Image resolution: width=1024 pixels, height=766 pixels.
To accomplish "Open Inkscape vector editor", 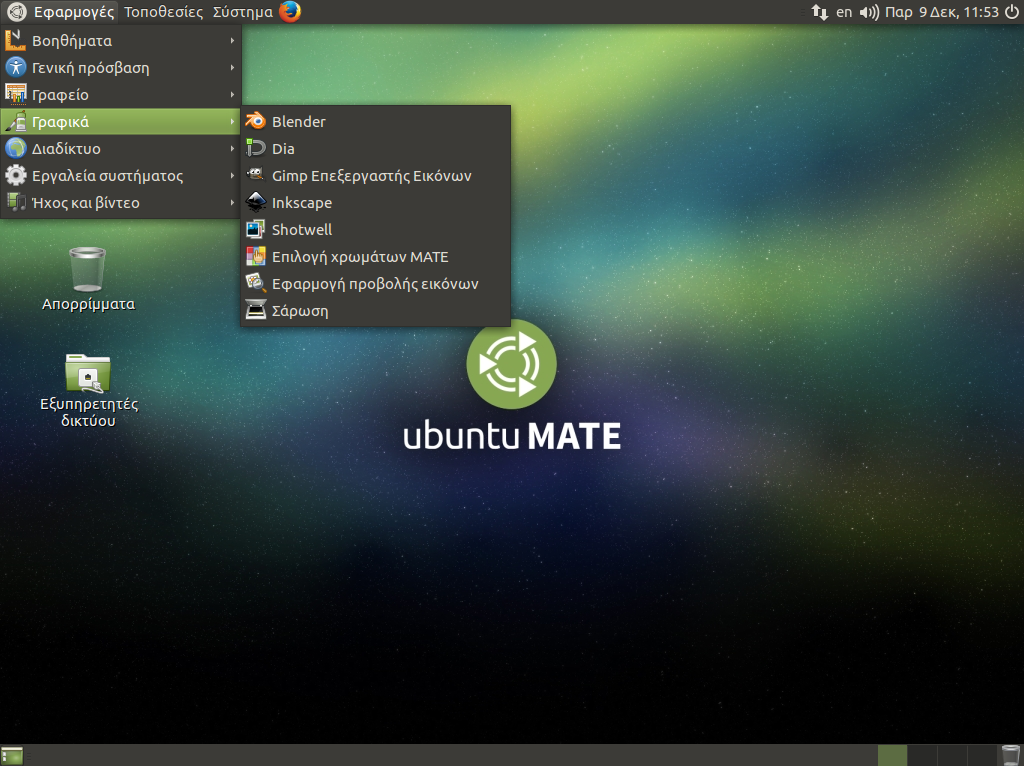I will (x=301, y=203).
